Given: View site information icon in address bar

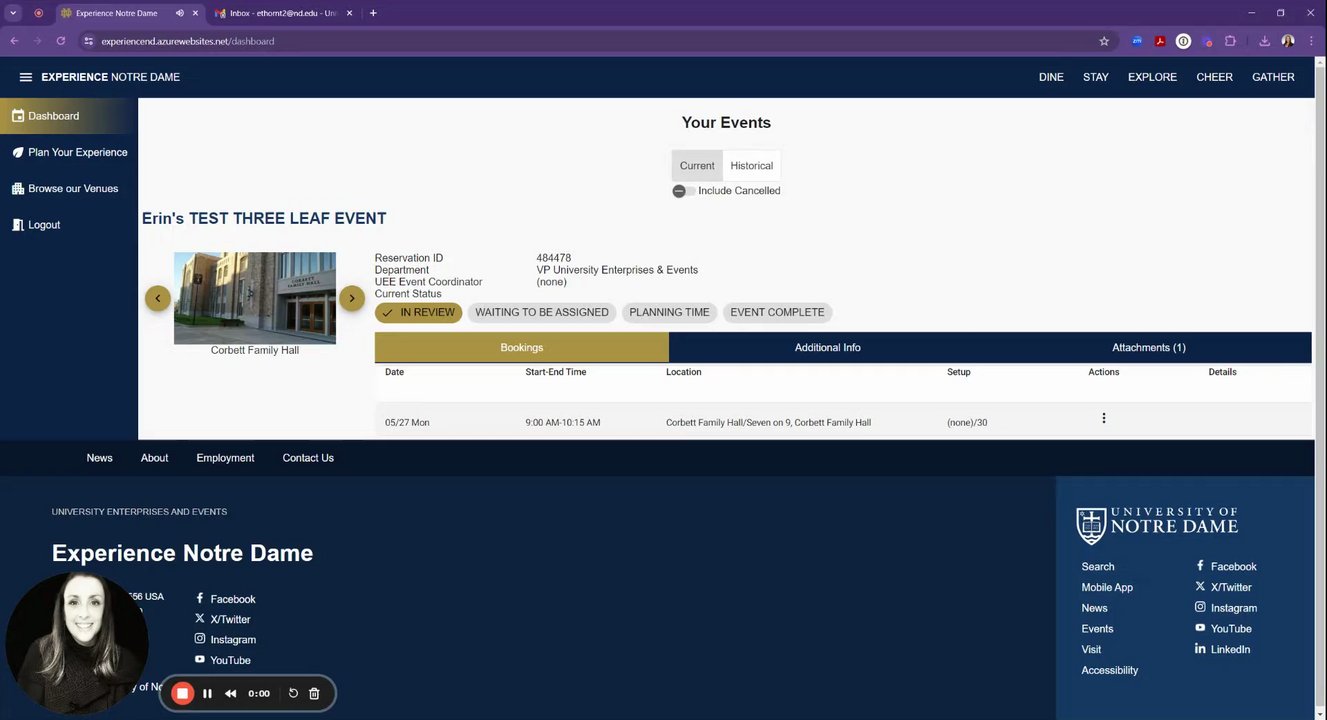Looking at the screenshot, I should [x=88, y=41].
